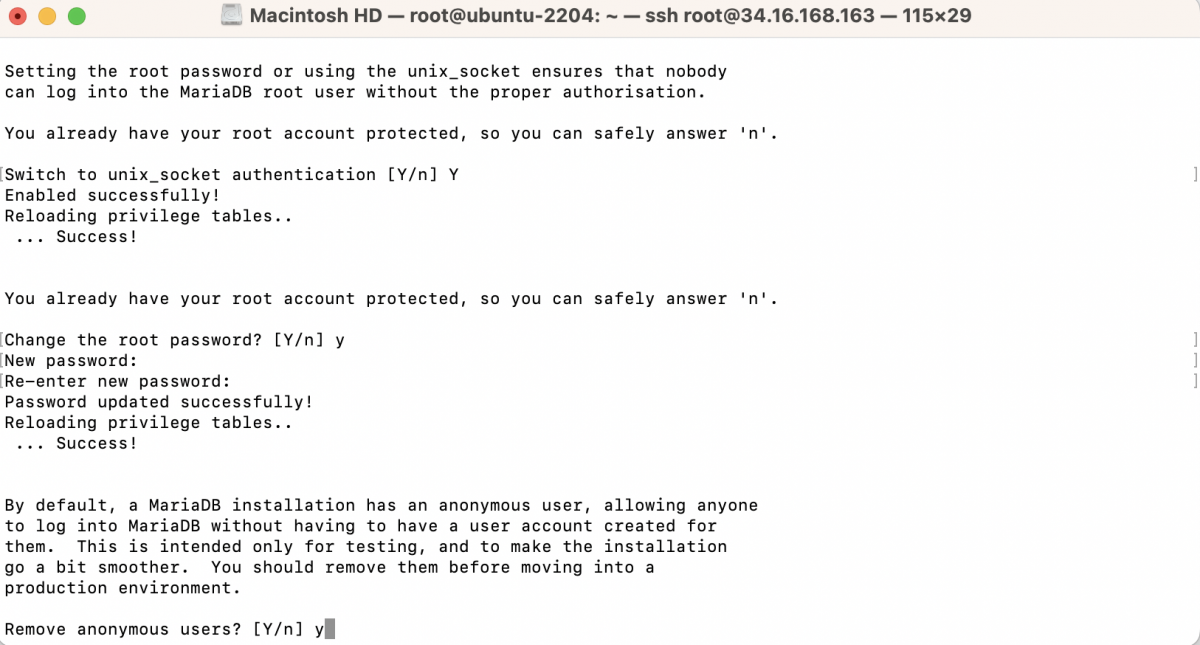Zoom the window using the green button
This screenshot has width=1200, height=645.
pyautogui.click(x=76, y=16)
